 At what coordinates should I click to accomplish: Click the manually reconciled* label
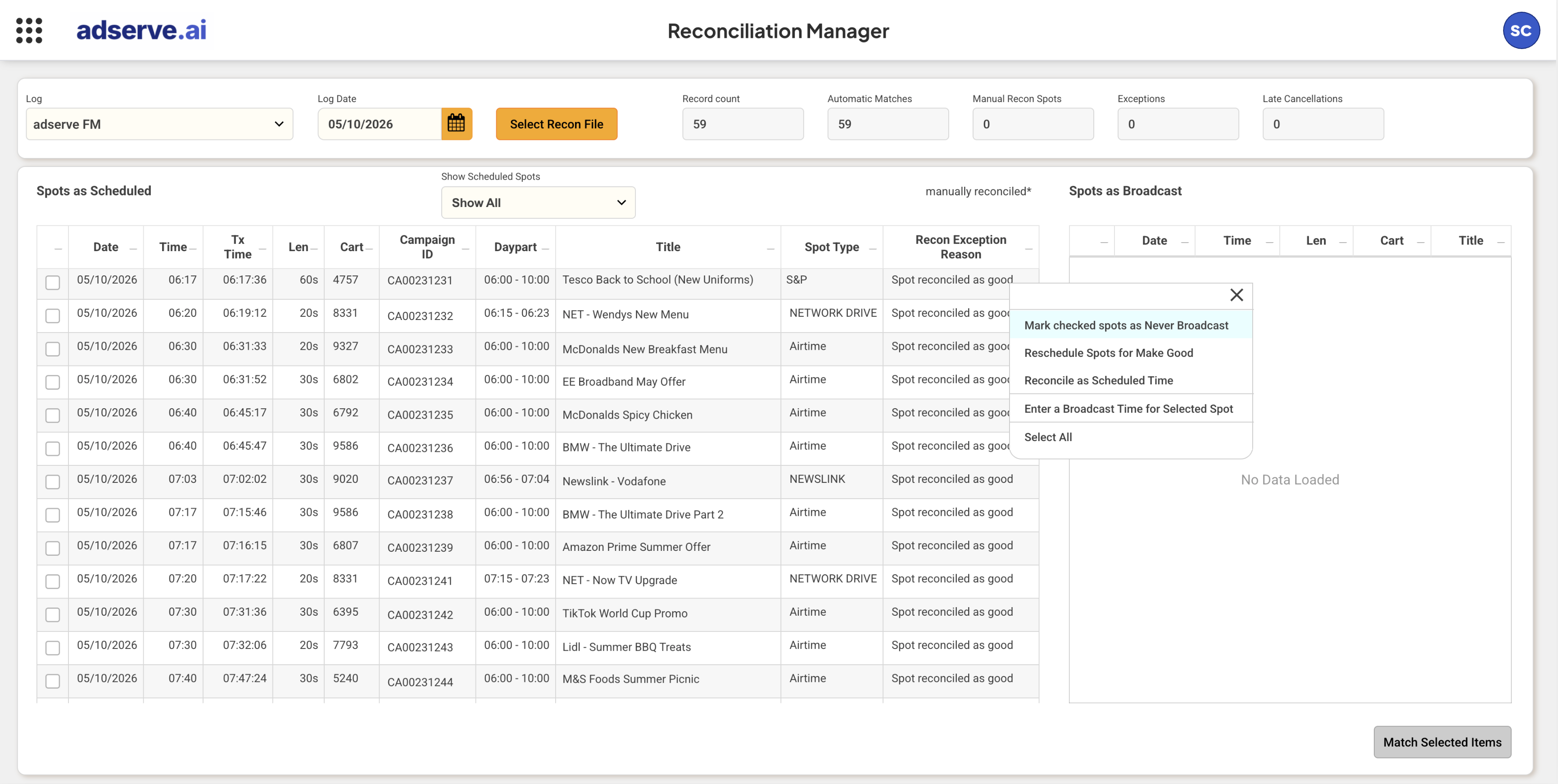point(978,192)
